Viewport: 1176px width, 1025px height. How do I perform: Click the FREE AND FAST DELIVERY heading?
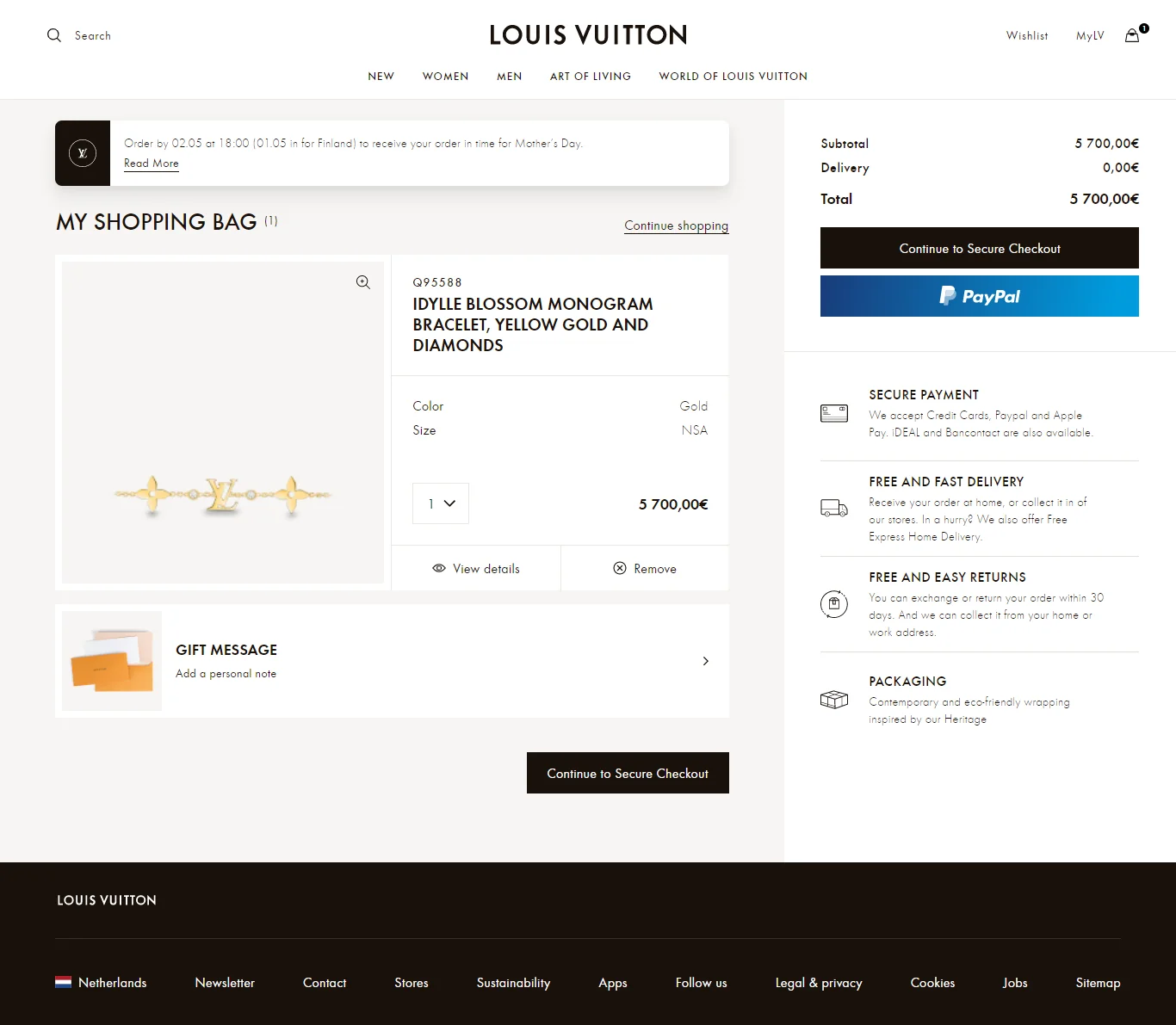(x=946, y=482)
